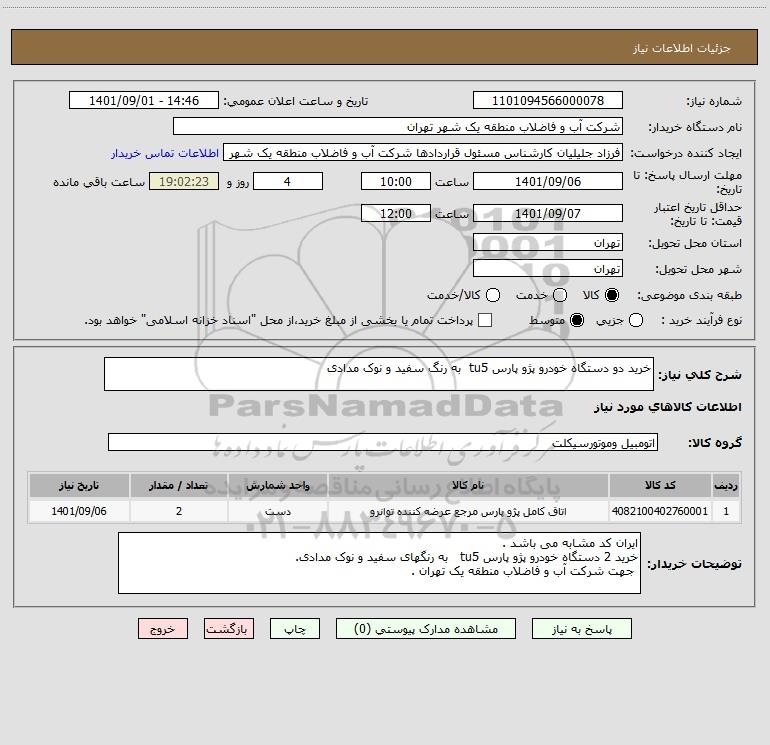This screenshot has width=770, height=745.
Task: Select the خدمت radio button
Action: click(560, 295)
